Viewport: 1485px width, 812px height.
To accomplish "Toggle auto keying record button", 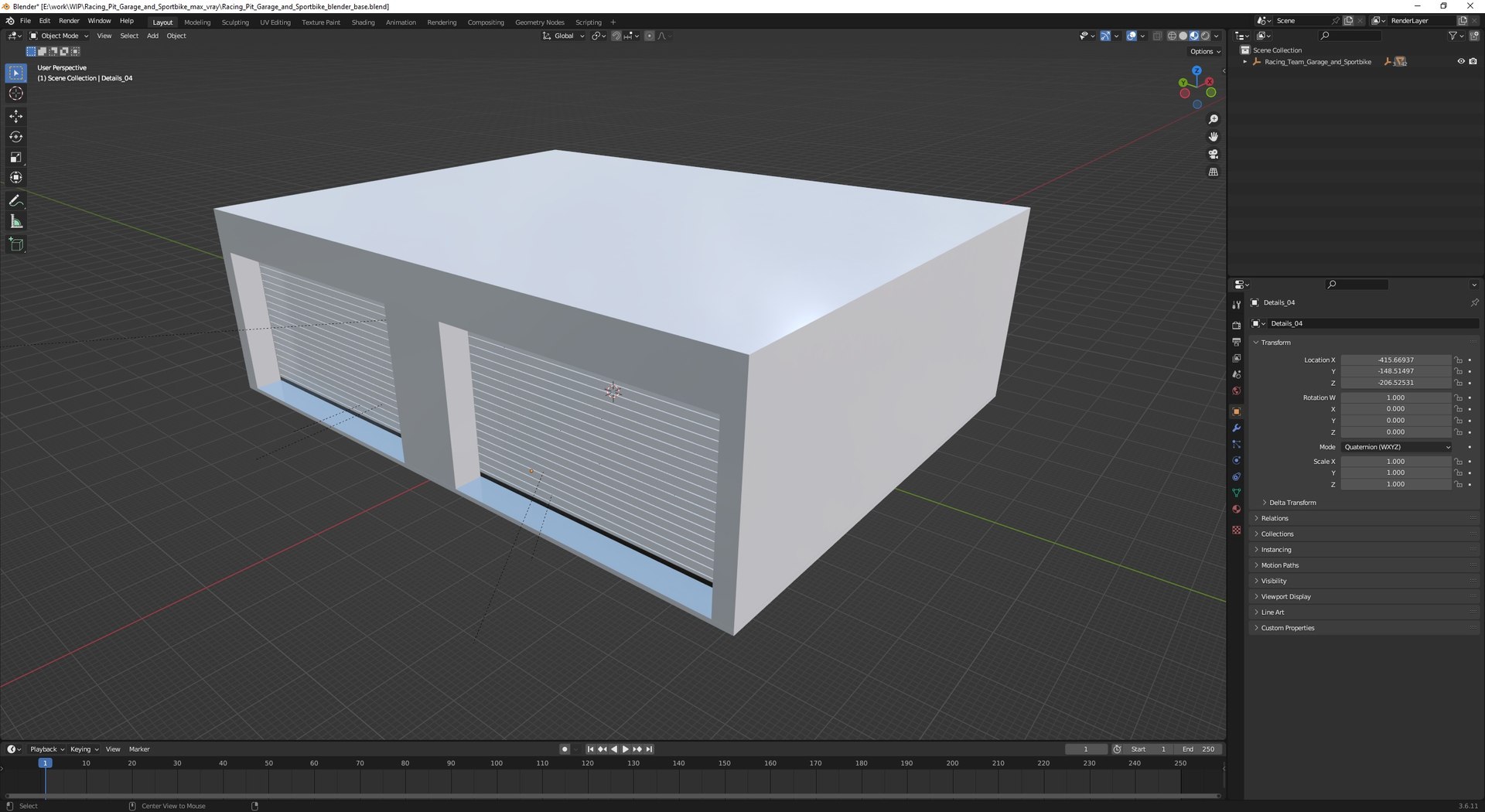I will point(565,749).
